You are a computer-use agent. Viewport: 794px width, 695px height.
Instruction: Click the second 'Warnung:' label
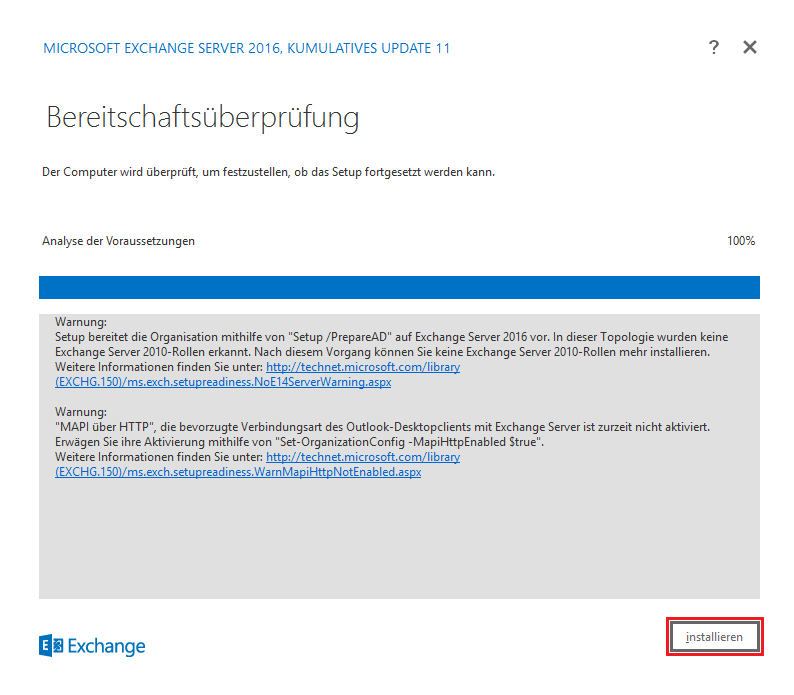(81, 412)
